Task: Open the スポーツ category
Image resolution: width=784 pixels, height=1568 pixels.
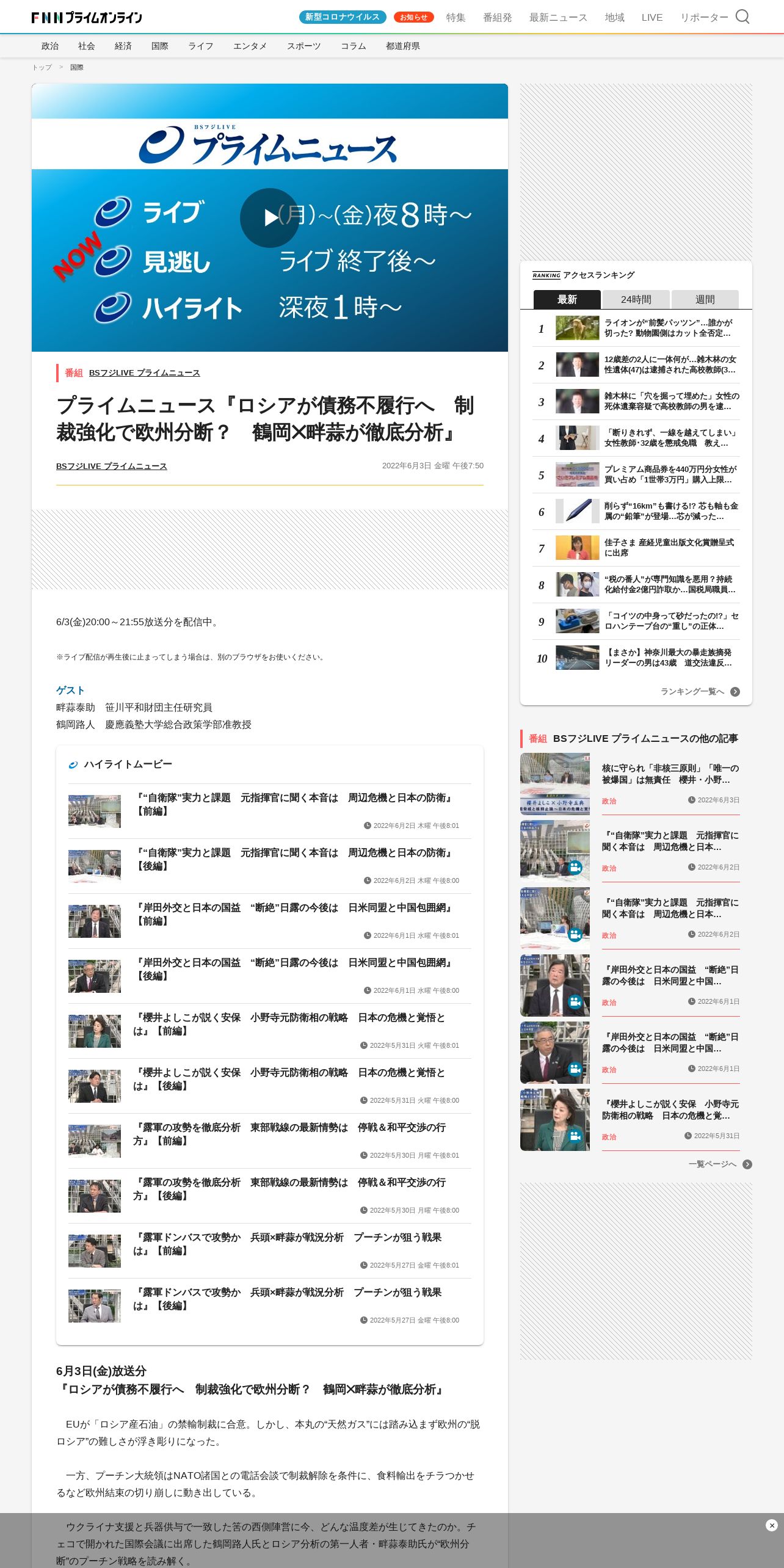Action: tap(304, 46)
